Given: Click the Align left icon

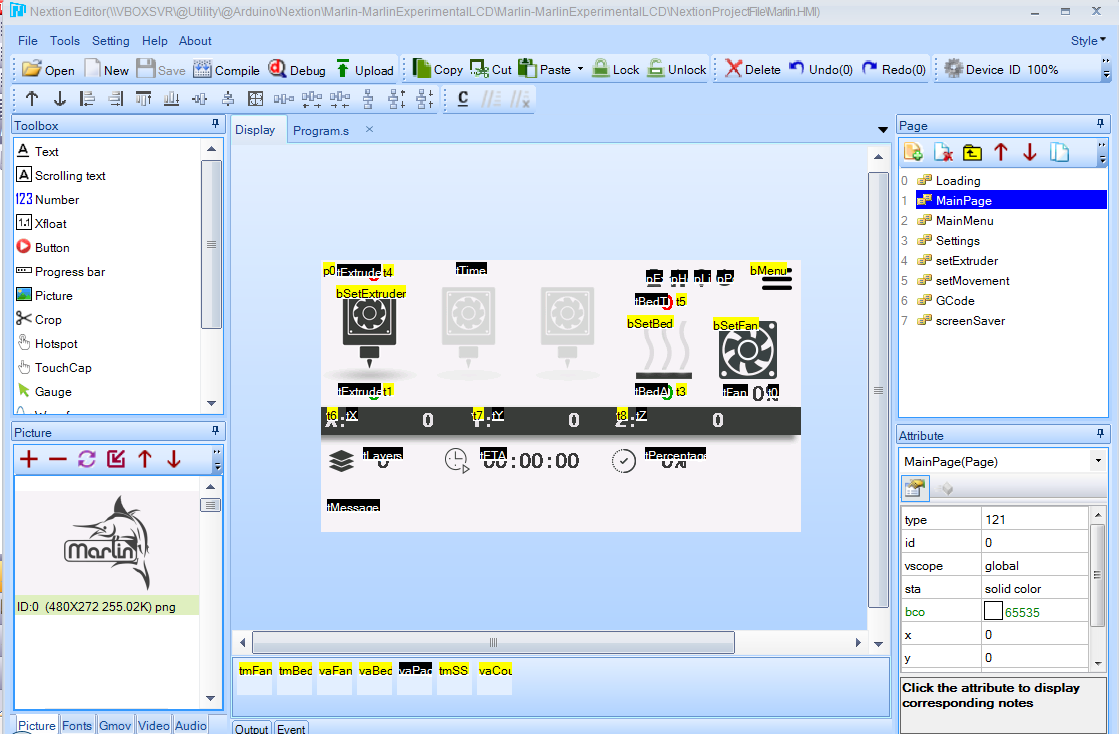Looking at the screenshot, I should (x=87, y=98).
